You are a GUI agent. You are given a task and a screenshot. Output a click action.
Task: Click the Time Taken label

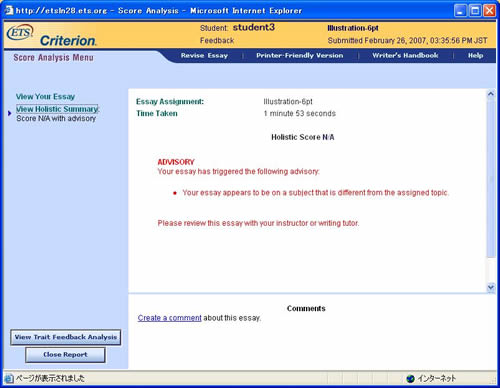tap(157, 113)
